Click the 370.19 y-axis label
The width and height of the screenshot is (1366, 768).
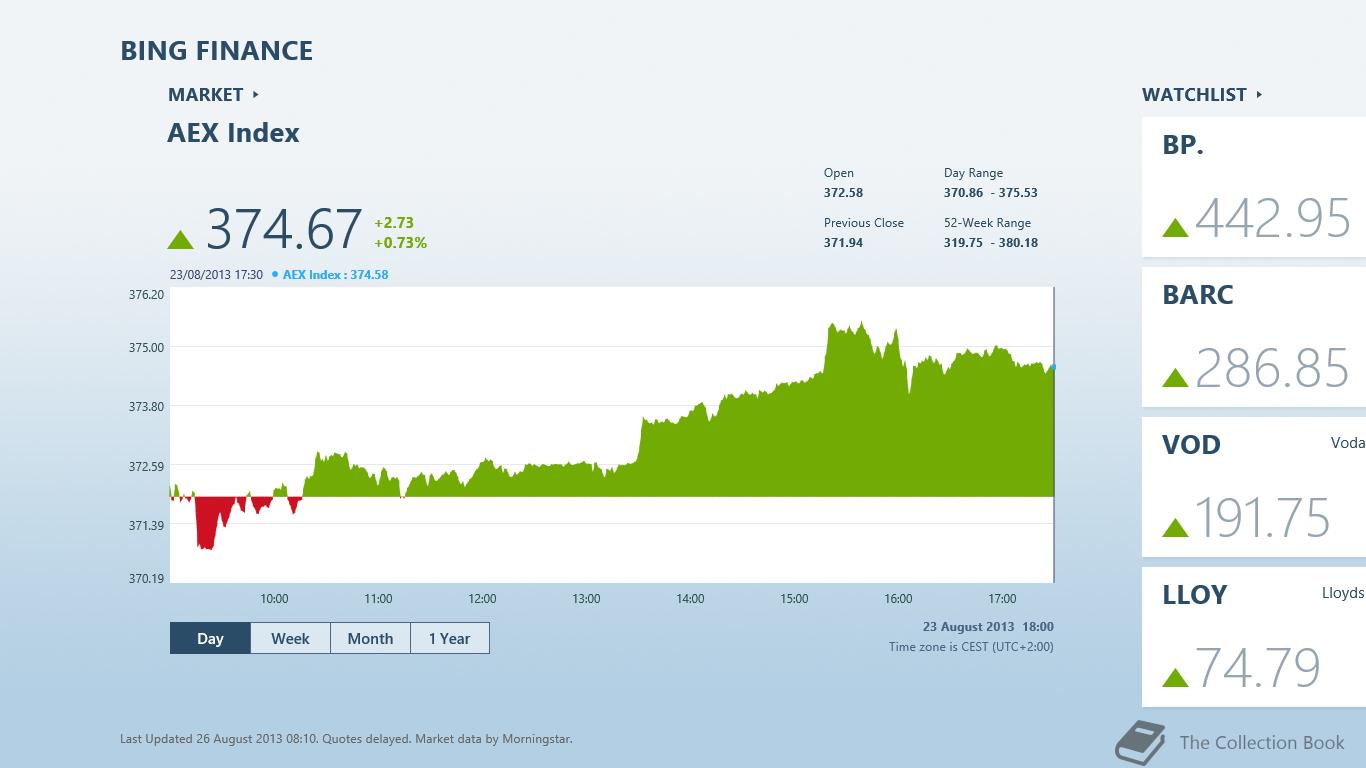click(146, 578)
